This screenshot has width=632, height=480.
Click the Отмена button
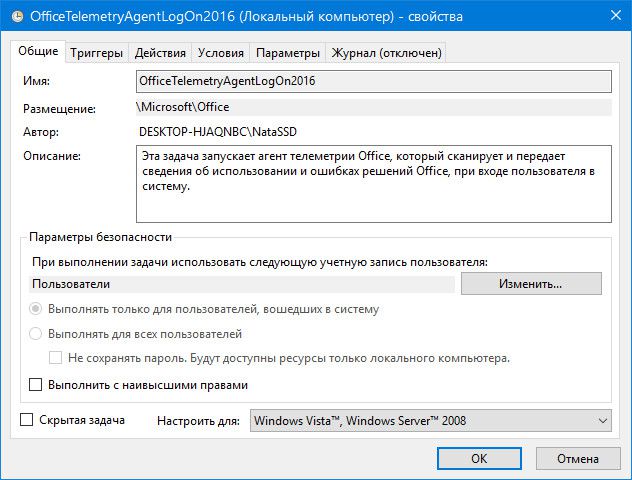pos(578,459)
